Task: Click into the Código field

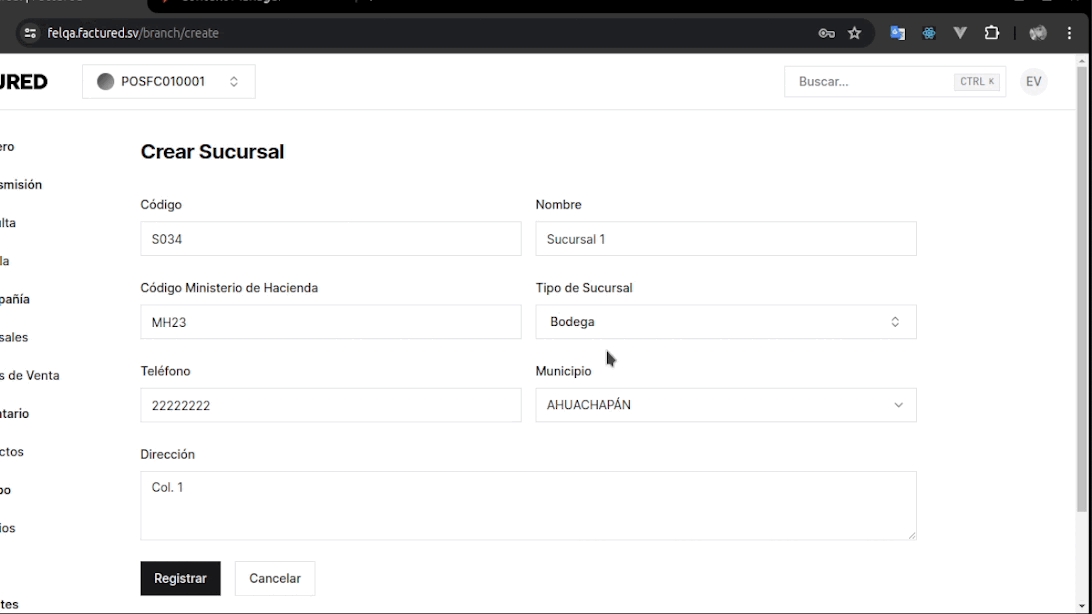Action: coord(330,239)
